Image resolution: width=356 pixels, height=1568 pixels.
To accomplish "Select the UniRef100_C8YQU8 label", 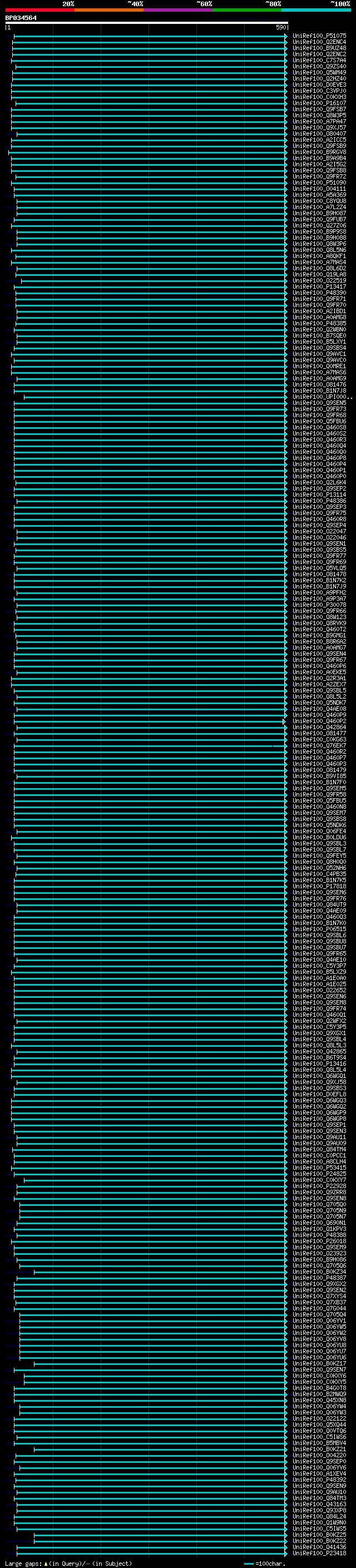I will point(319,201).
